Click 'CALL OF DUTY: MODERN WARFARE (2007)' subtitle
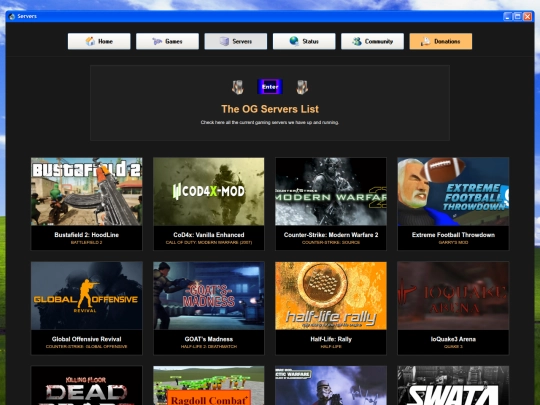Image resolution: width=540 pixels, height=405 pixels. 209,242
